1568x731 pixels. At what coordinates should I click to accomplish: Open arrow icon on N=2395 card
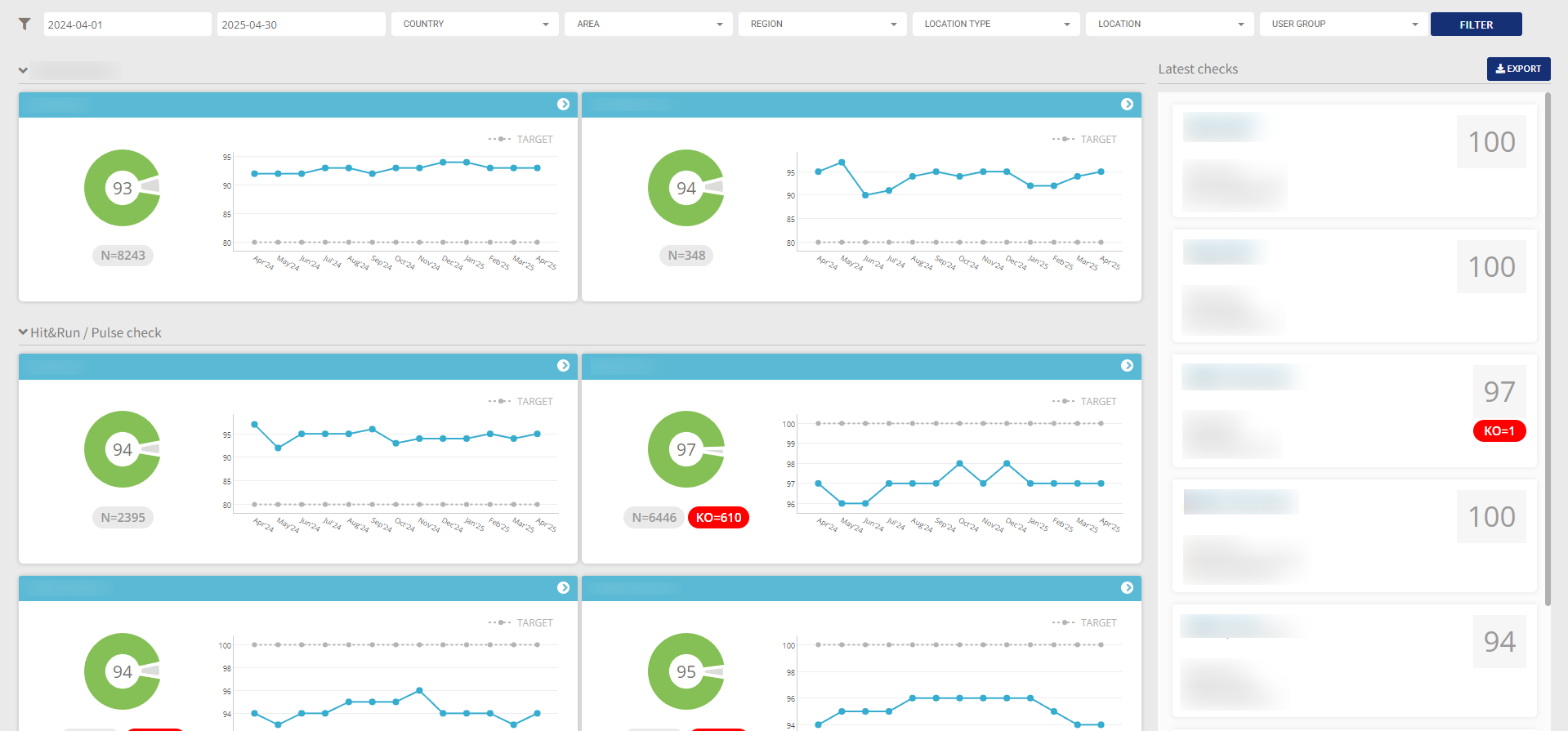563,365
